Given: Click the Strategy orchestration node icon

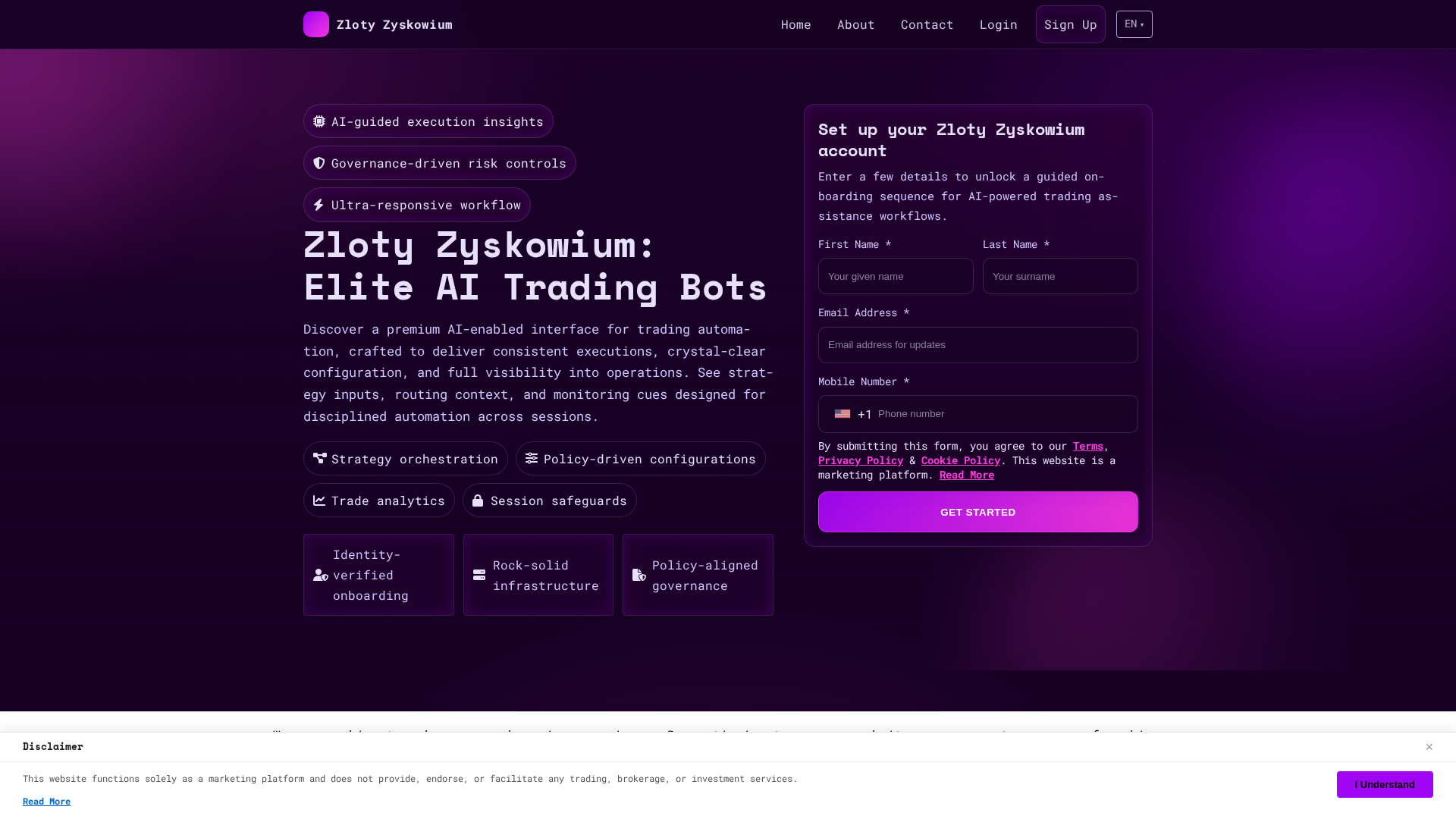Looking at the screenshot, I should coord(320,458).
